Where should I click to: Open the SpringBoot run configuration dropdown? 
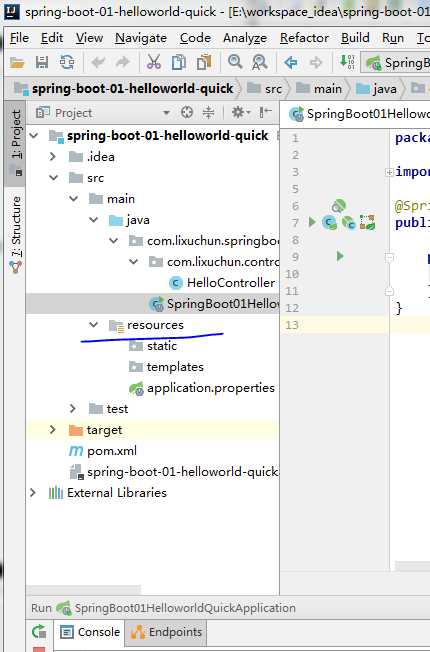[395, 63]
